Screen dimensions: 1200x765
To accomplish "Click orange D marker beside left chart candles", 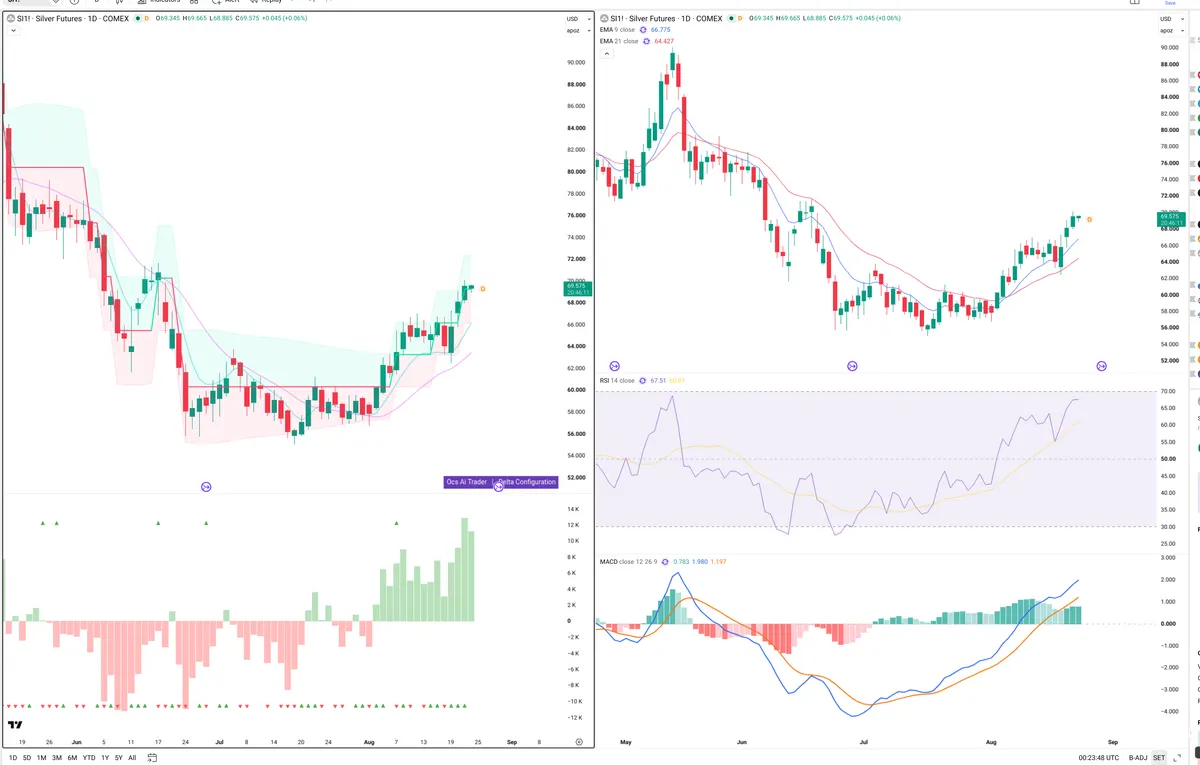I will point(483,289).
